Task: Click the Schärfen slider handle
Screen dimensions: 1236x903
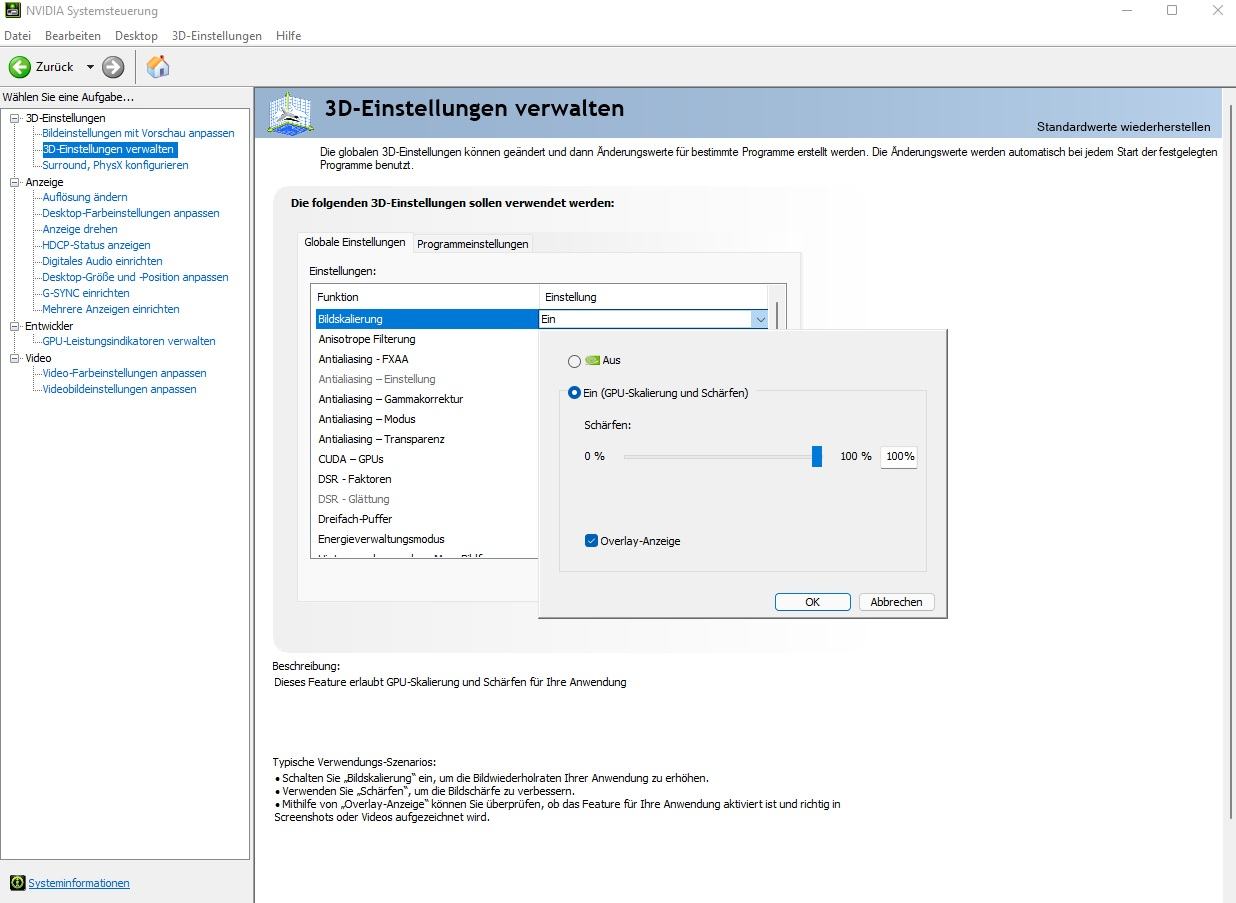Action: [817, 456]
